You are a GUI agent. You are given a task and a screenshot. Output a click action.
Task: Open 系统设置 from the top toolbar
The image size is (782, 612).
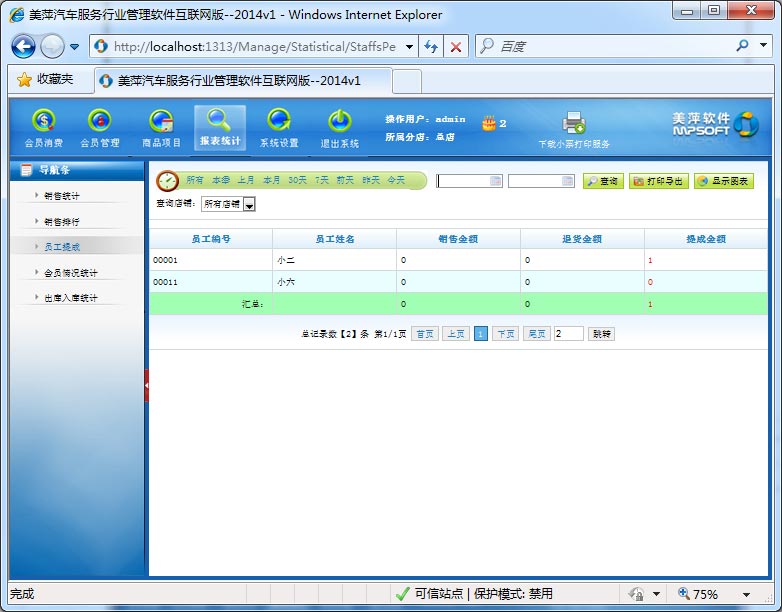pyautogui.click(x=279, y=121)
